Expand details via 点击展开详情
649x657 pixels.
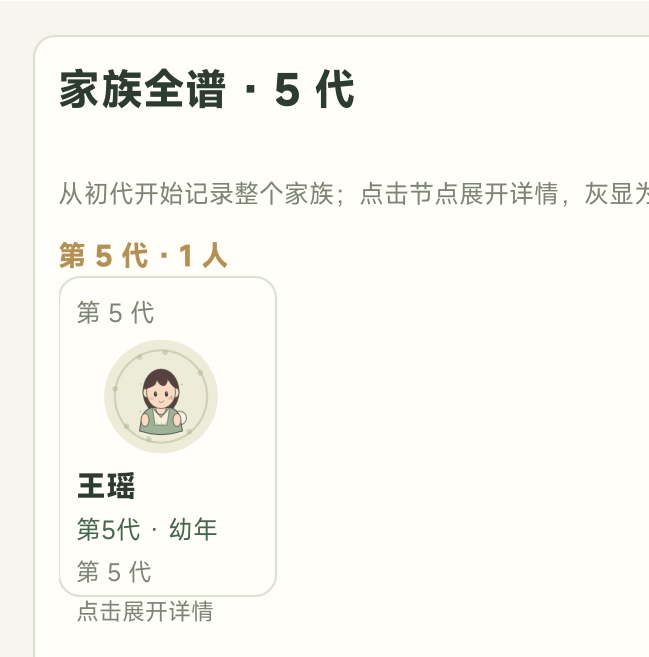click(x=145, y=611)
